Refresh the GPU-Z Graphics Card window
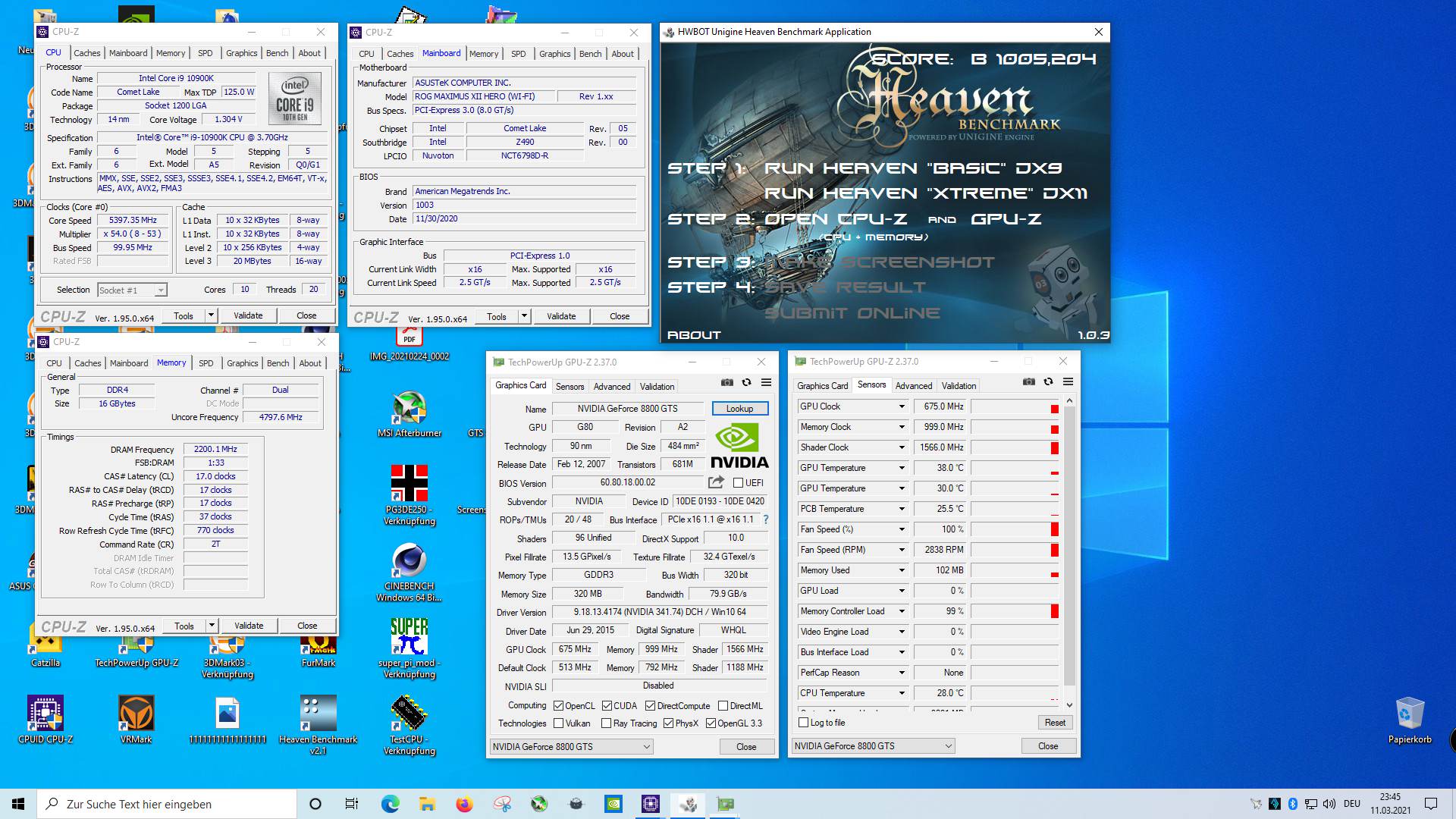The image size is (1456, 819). [746, 382]
